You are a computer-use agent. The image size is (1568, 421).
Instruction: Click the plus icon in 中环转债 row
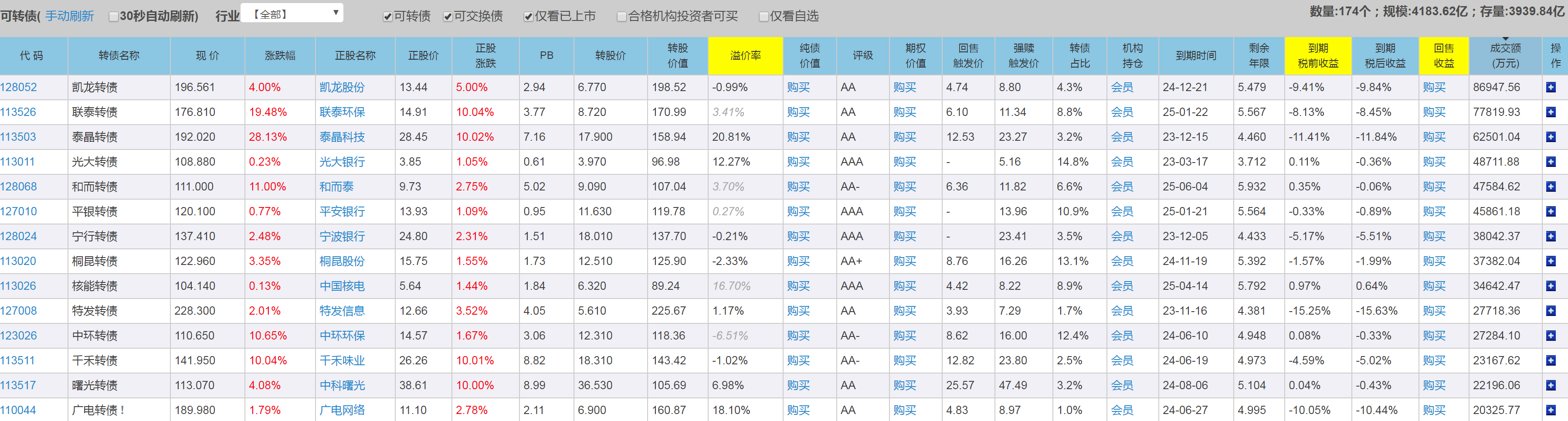[1550, 336]
